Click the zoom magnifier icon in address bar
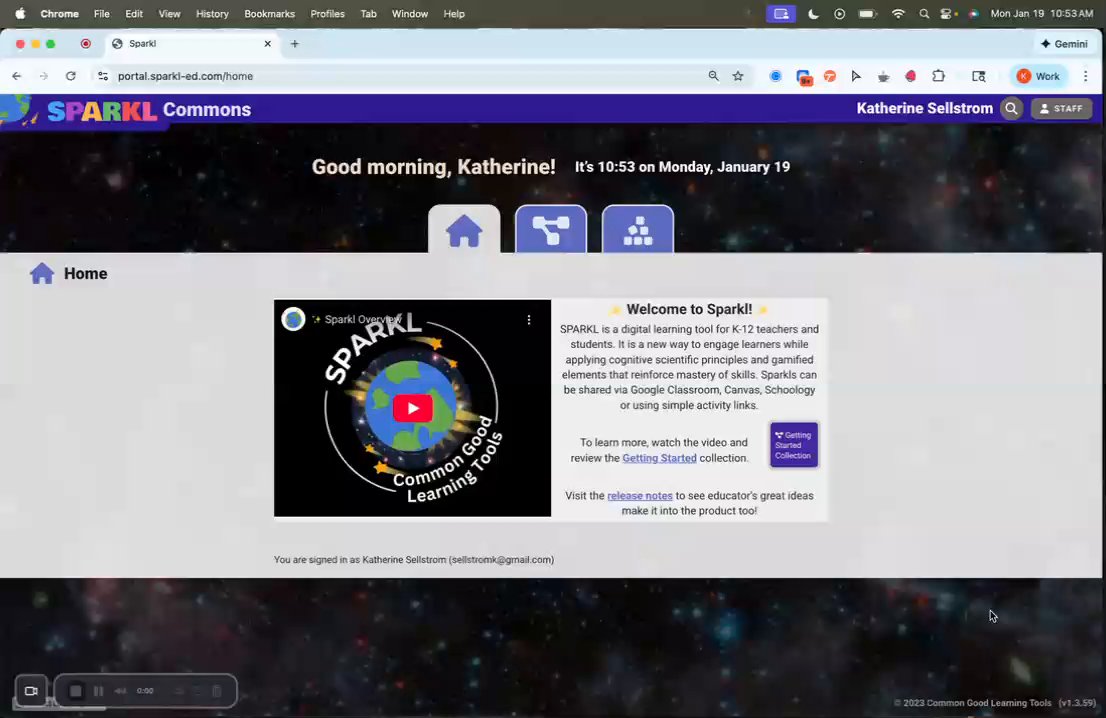 coord(713,76)
